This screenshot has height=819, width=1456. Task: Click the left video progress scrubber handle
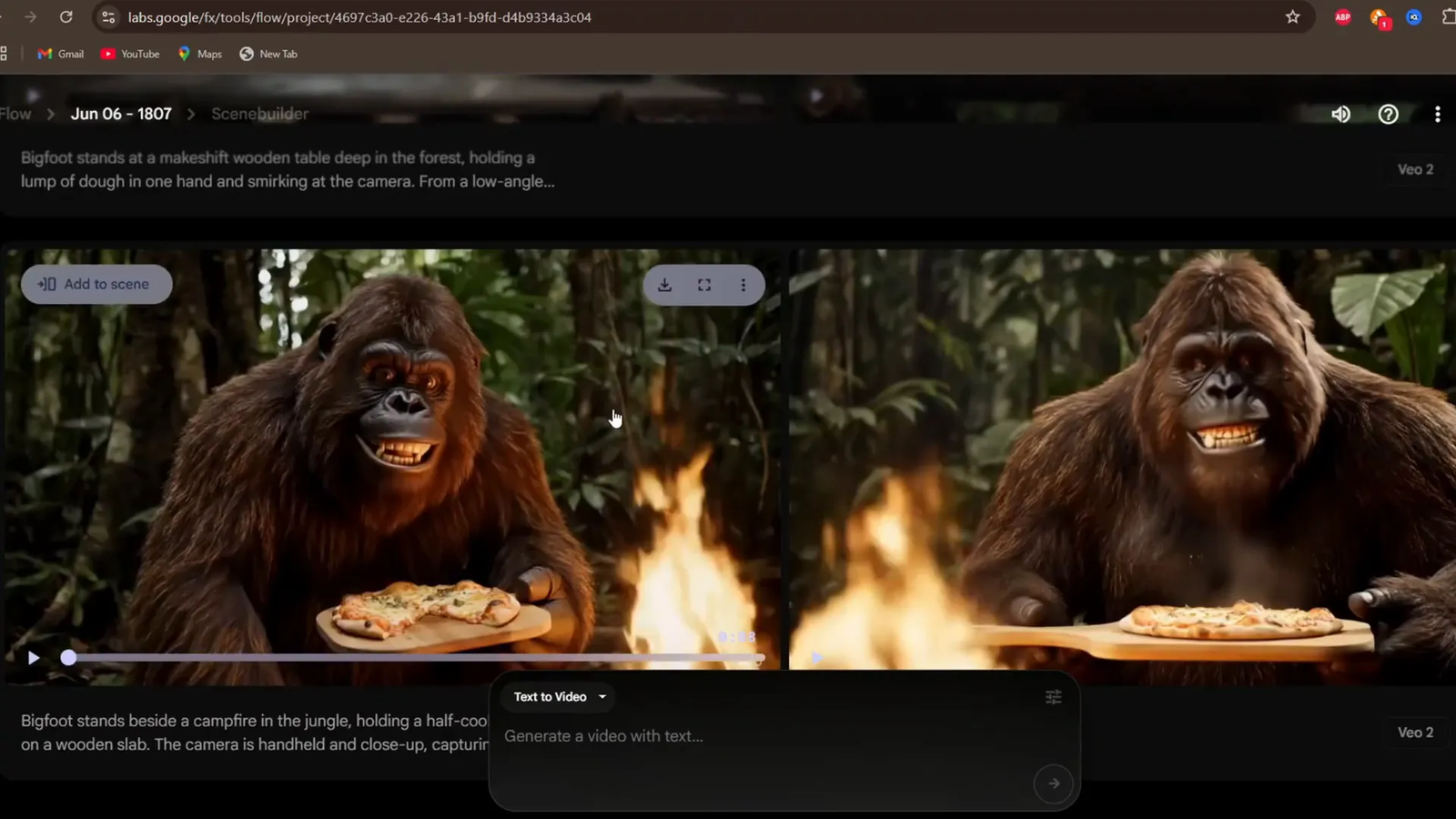click(x=68, y=657)
